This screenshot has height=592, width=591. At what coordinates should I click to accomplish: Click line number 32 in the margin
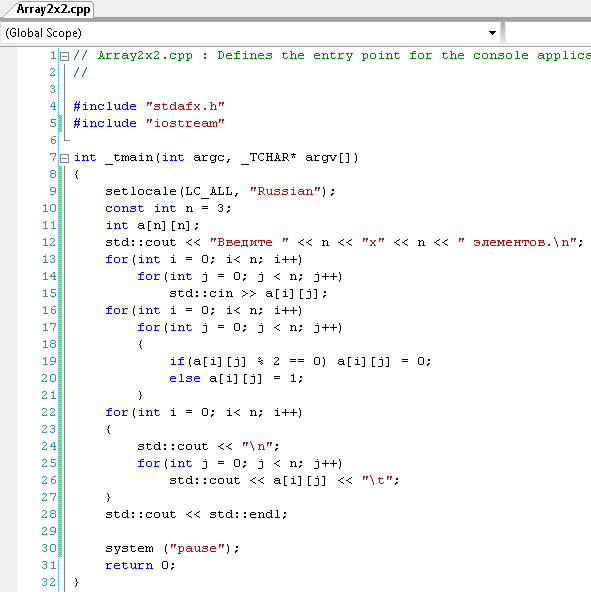[49, 582]
